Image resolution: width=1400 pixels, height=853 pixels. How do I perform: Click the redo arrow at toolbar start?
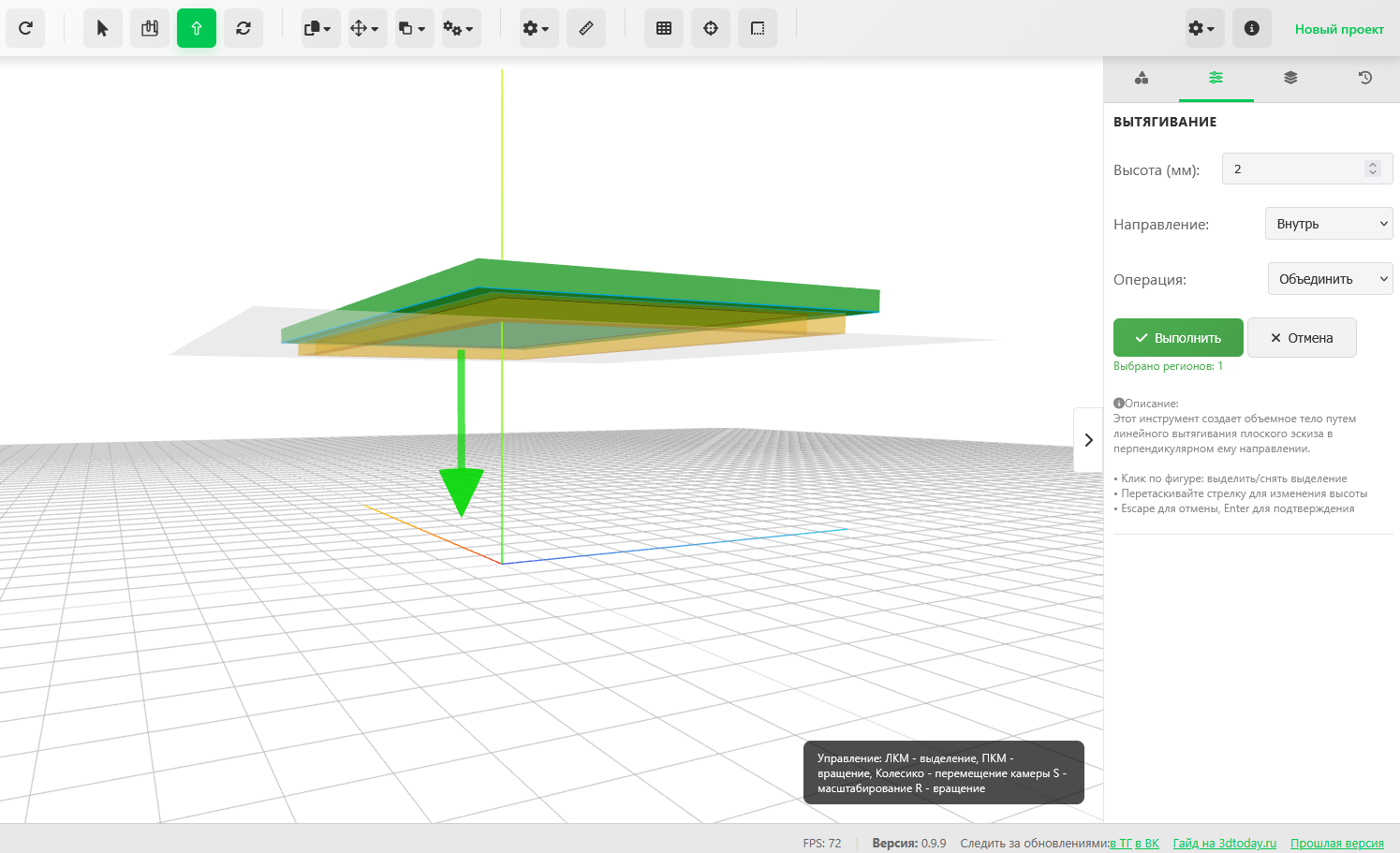click(25, 28)
